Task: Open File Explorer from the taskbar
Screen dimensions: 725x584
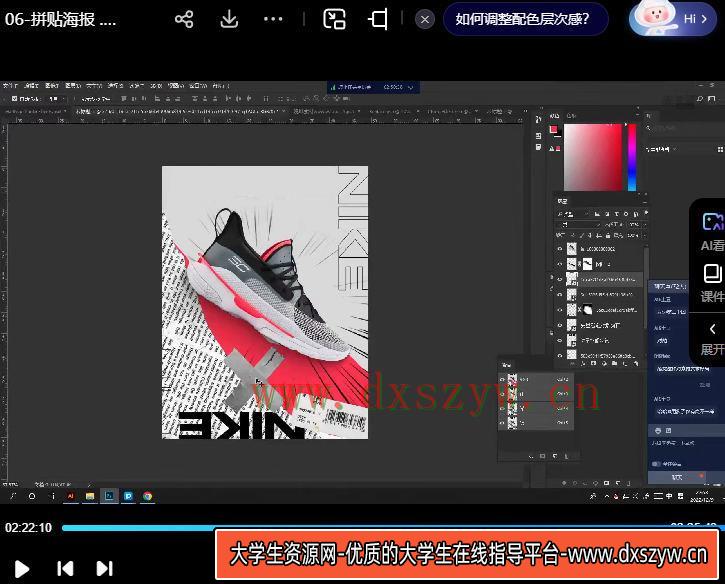Action: pos(90,496)
